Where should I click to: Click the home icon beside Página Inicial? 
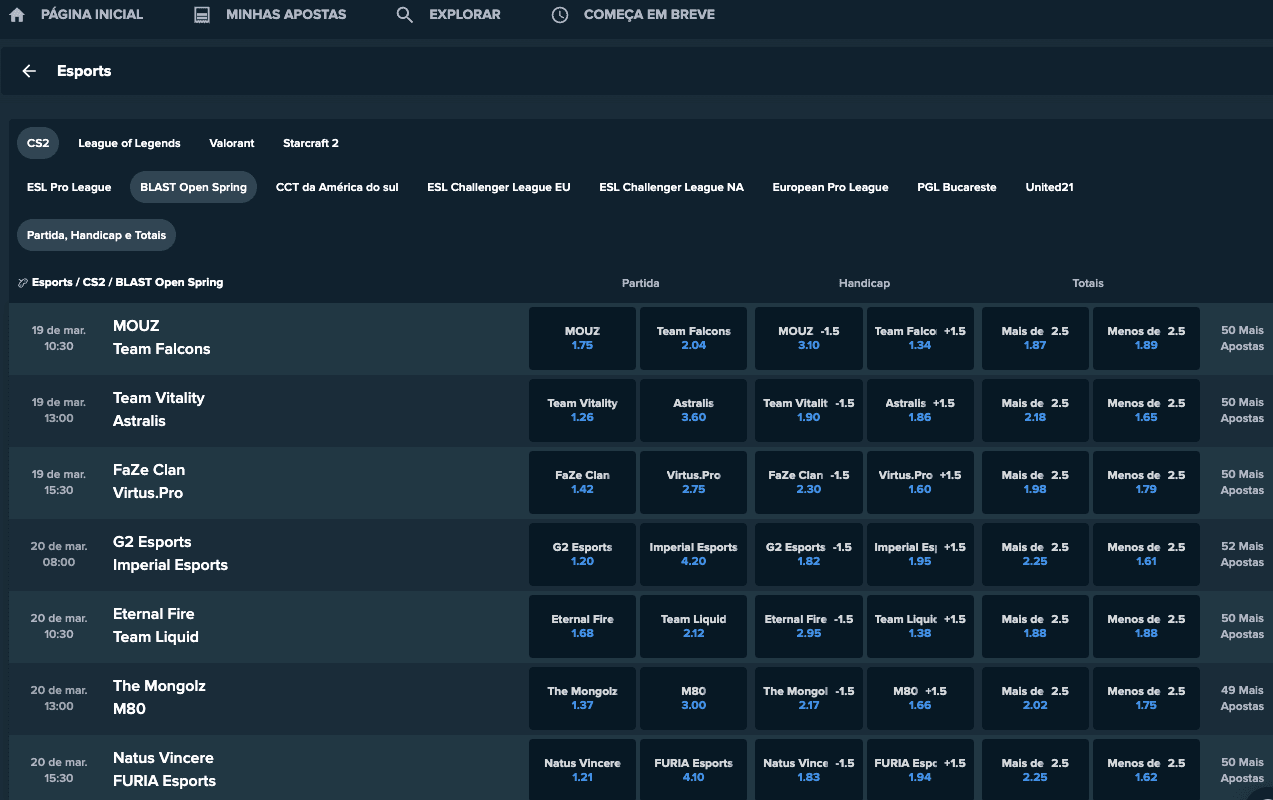(x=16, y=15)
